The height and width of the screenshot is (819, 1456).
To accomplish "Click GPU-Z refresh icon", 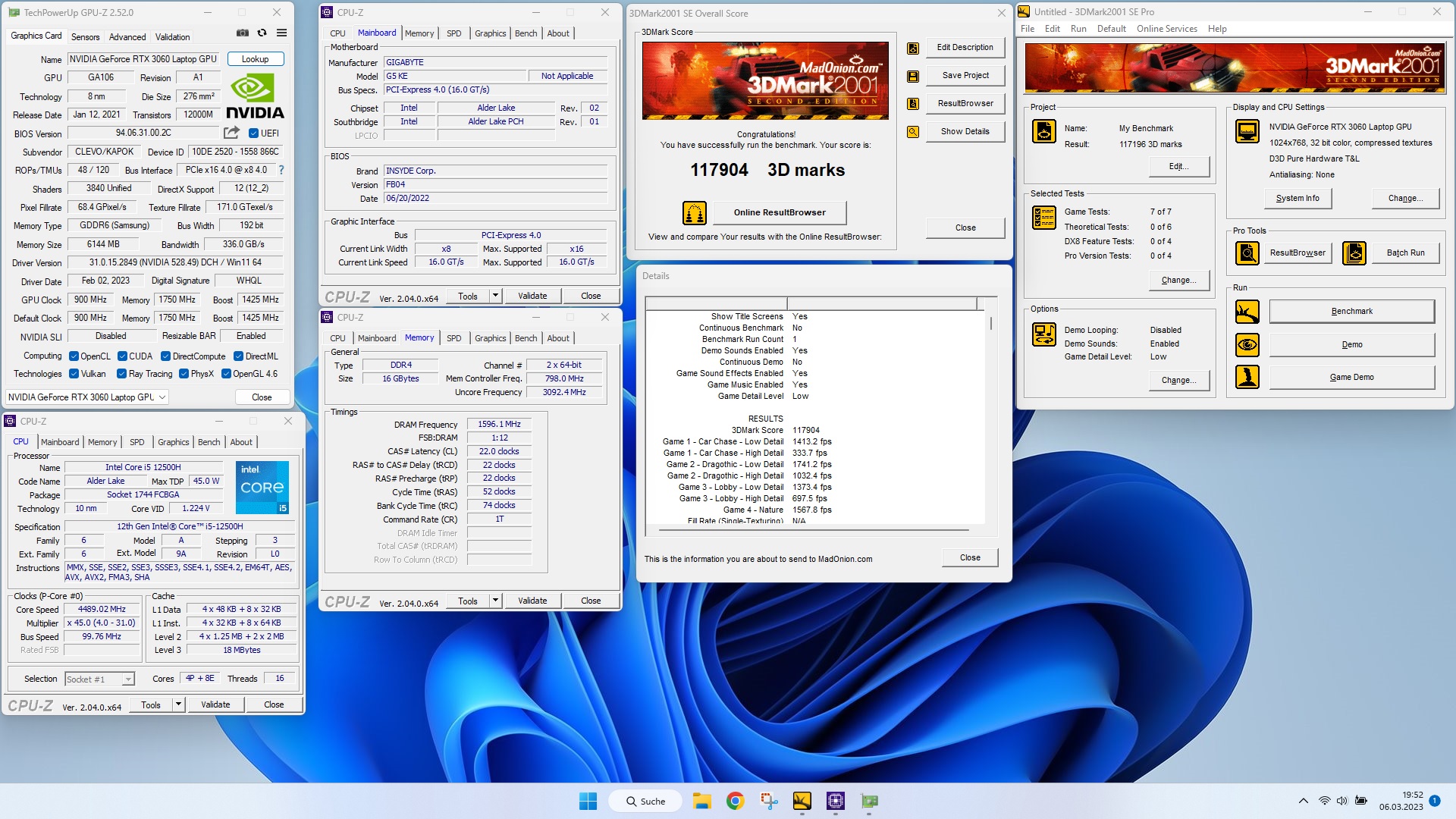I will tap(262, 33).
